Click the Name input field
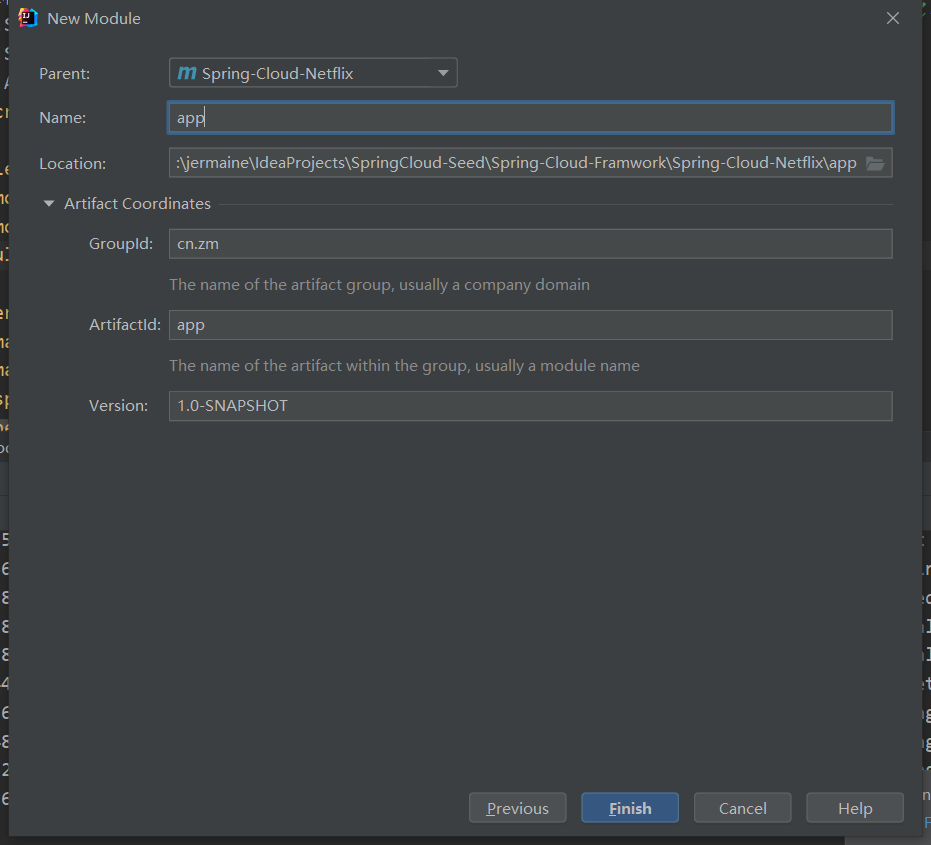This screenshot has width=931, height=845. pos(531,118)
